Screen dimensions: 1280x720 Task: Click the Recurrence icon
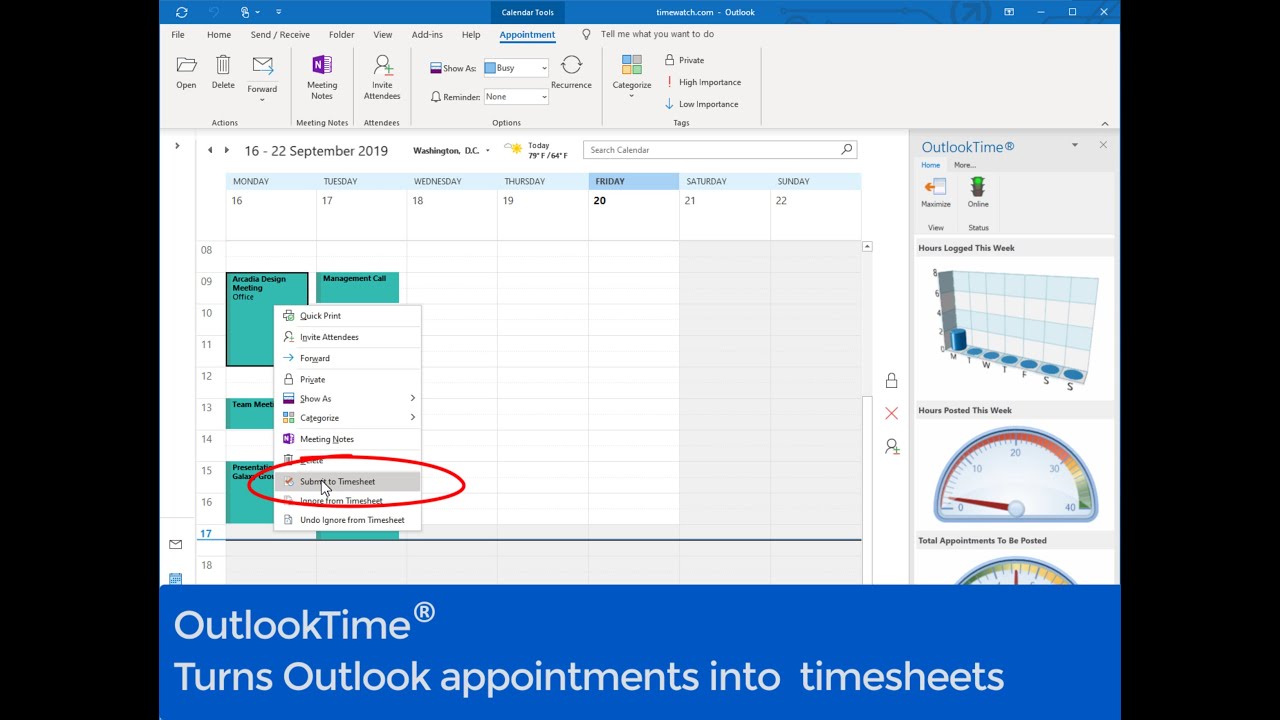coord(571,65)
